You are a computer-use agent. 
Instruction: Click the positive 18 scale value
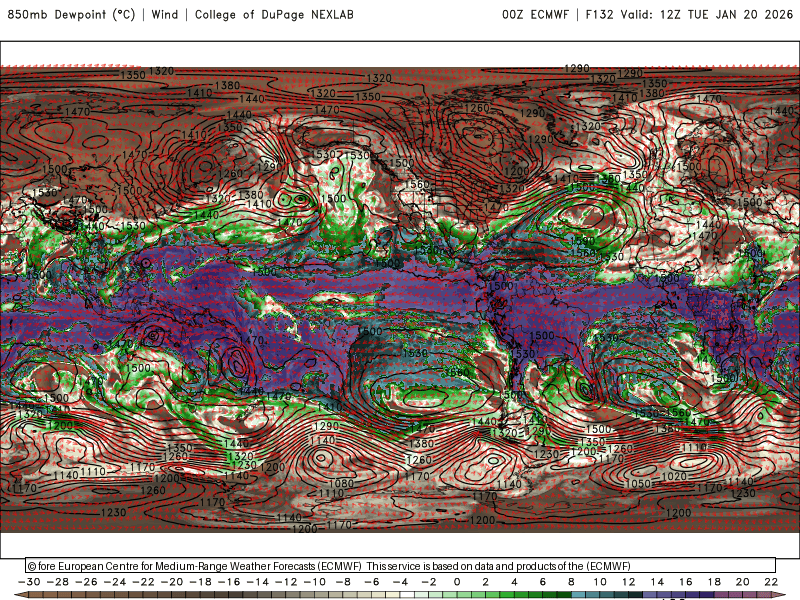(x=714, y=582)
